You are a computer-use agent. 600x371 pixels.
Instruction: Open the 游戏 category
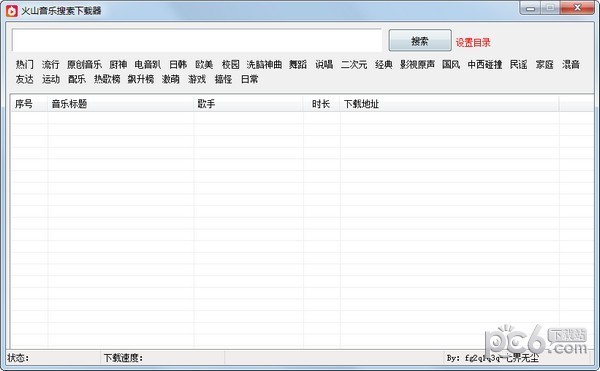(x=197, y=79)
